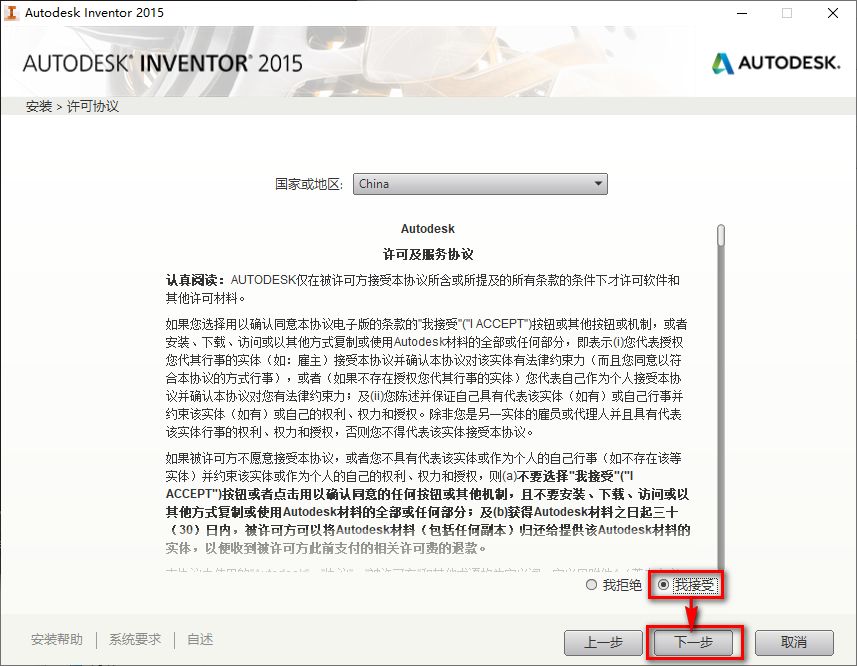The height and width of the screenshot is (666, 857).
Task: Open the 系统要求 link
Action: (x=133, y=639)
